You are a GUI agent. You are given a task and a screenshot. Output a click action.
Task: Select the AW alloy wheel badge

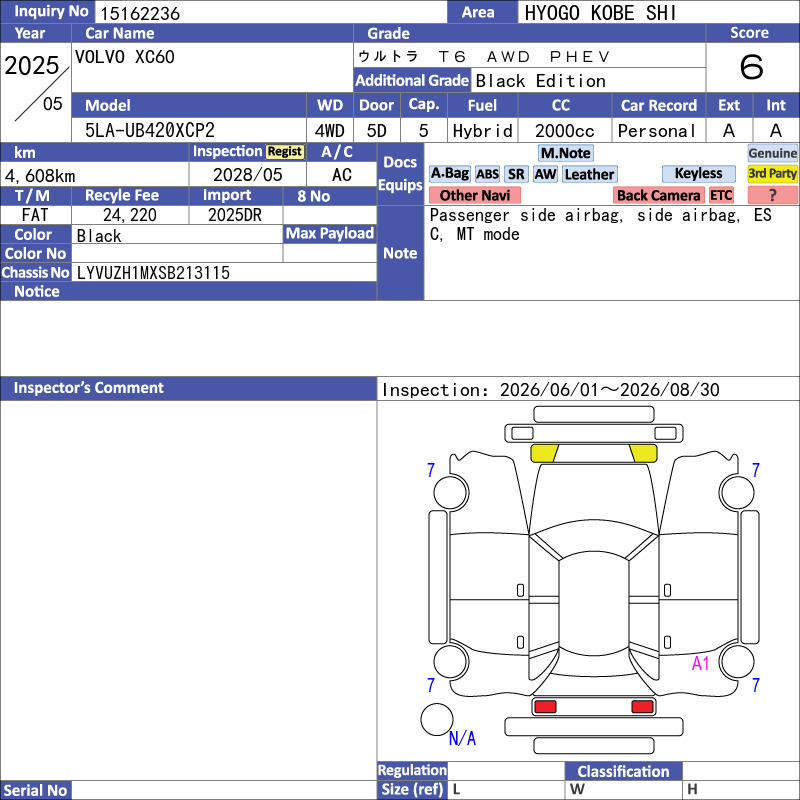coord(545,174)
